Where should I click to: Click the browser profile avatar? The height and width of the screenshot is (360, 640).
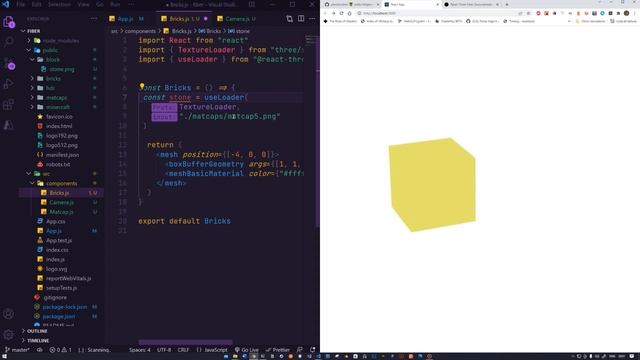coord(627,13)
